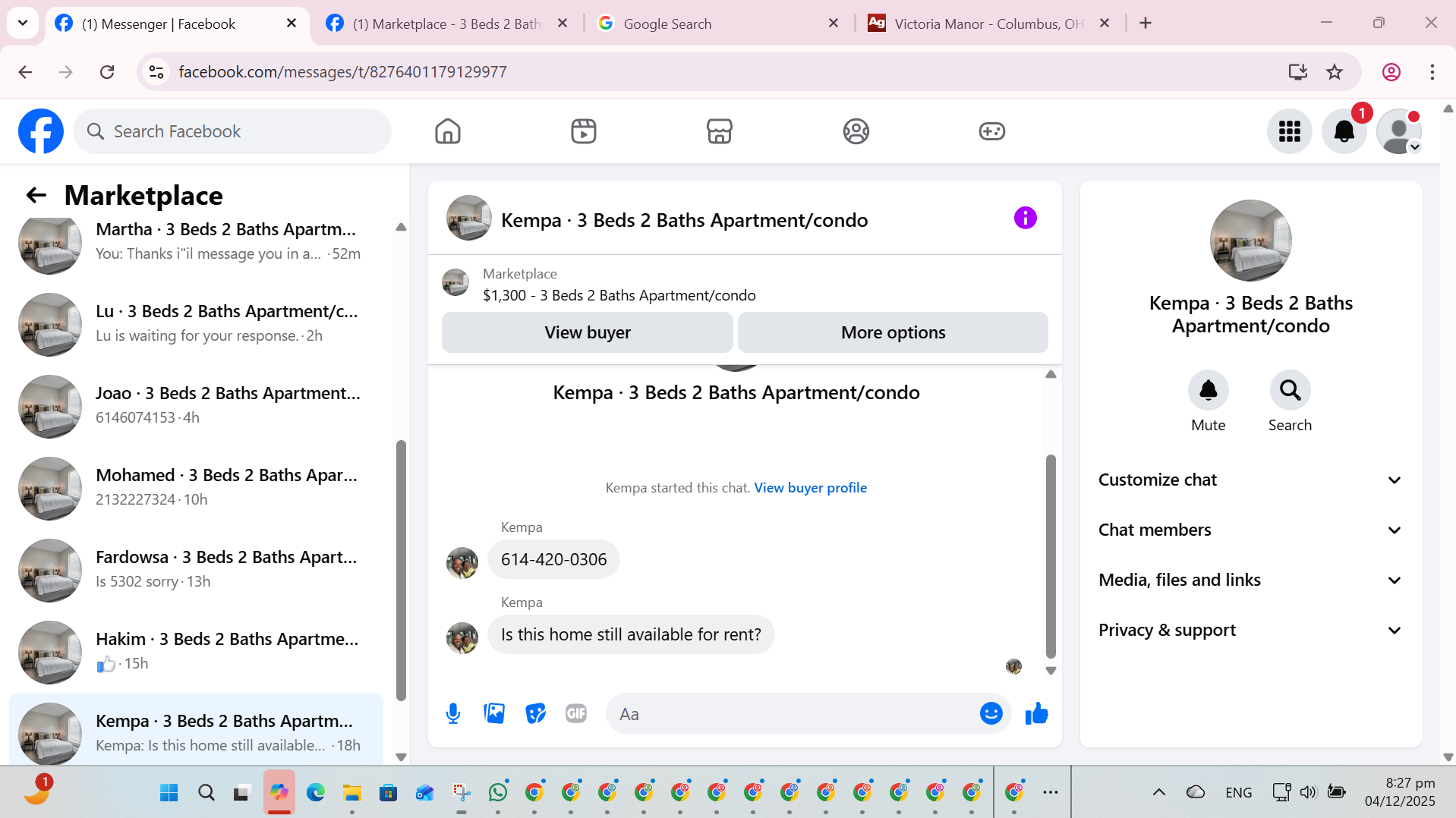
Task: Bookmark this page with star icon
Action: click(1335, 72)
